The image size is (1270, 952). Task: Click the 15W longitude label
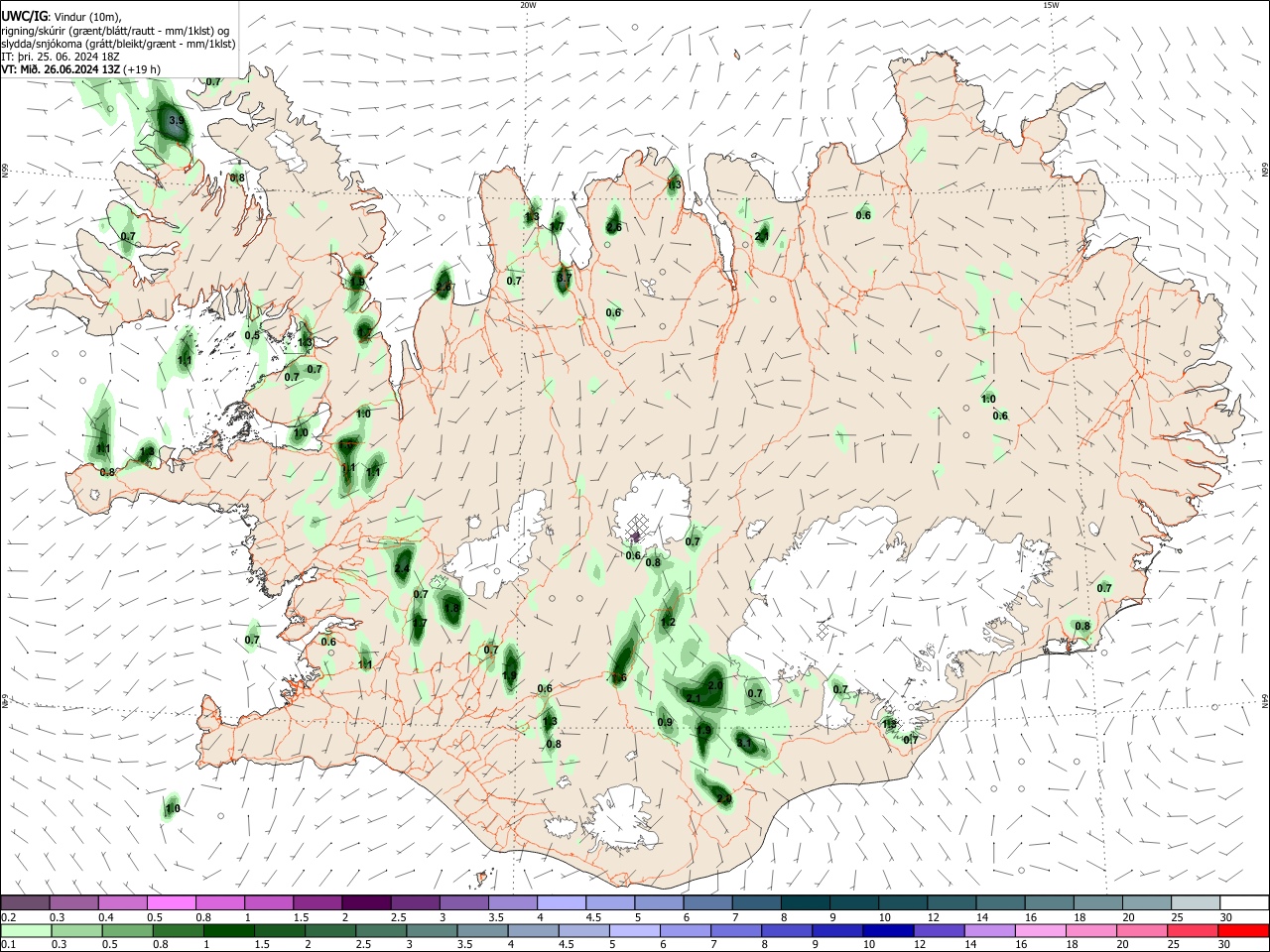click(1050, 5)
